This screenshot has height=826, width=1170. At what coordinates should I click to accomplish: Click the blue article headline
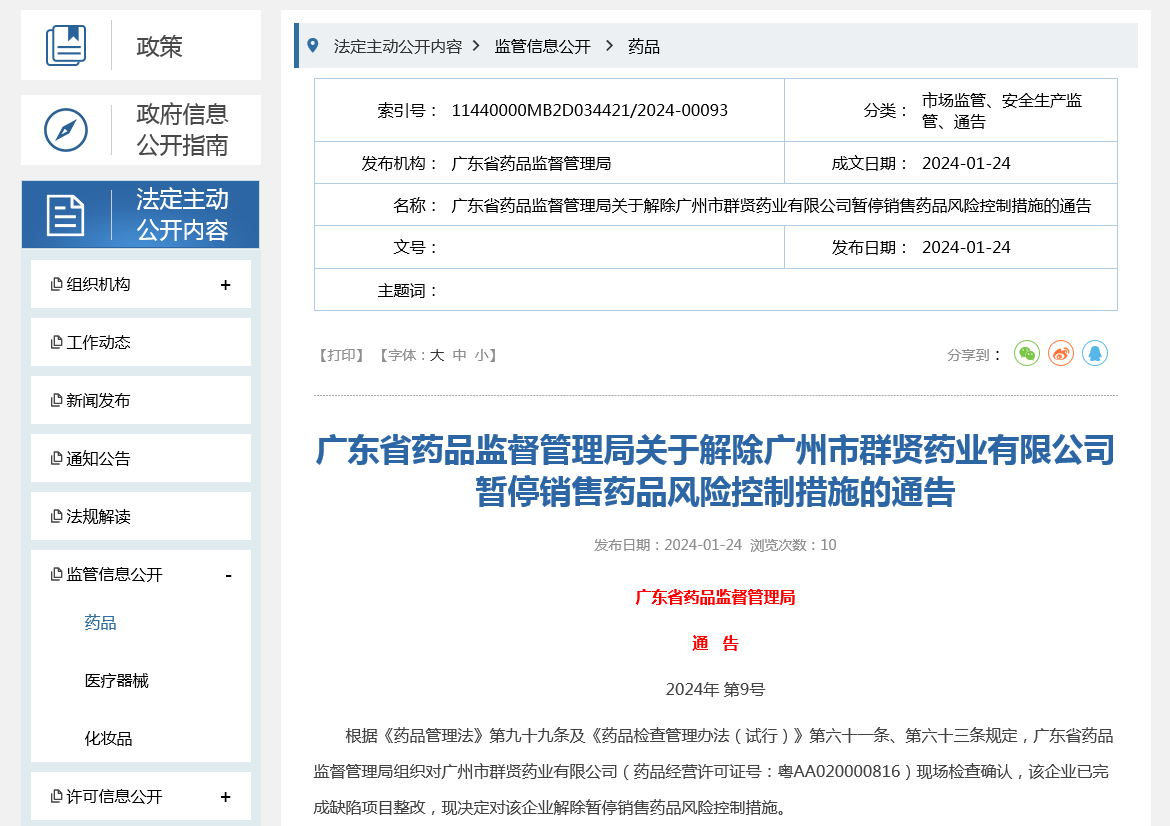coord(715,471)
